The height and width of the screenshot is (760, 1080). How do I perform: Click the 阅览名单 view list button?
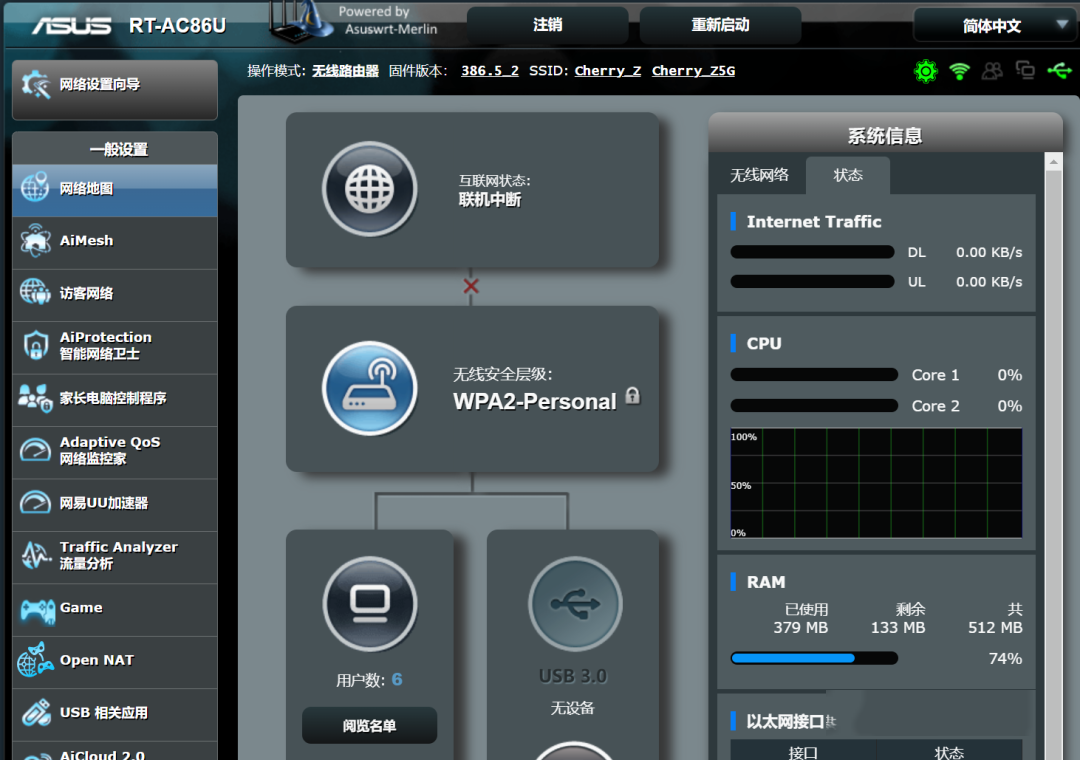369,726
